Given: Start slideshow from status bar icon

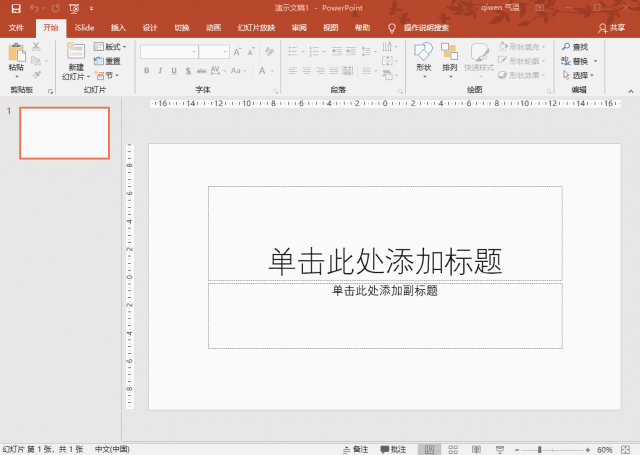Looking at the screenshot, I should [x=499, y=449].
